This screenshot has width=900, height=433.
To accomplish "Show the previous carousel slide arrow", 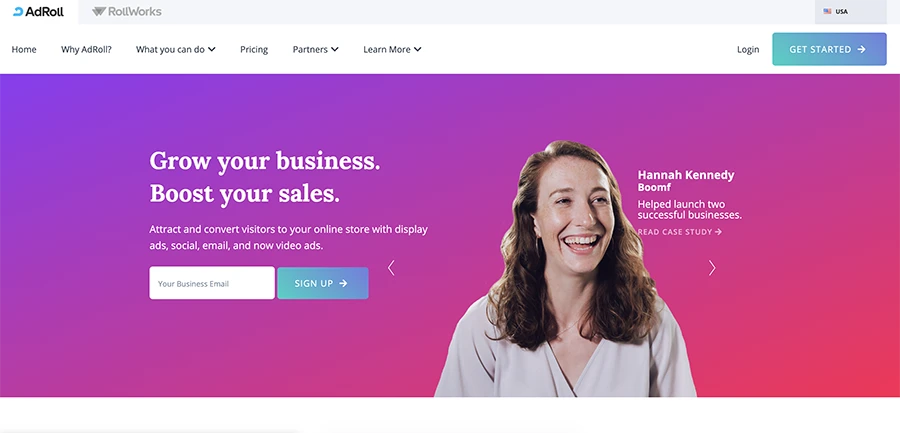I will coord(391,268).
